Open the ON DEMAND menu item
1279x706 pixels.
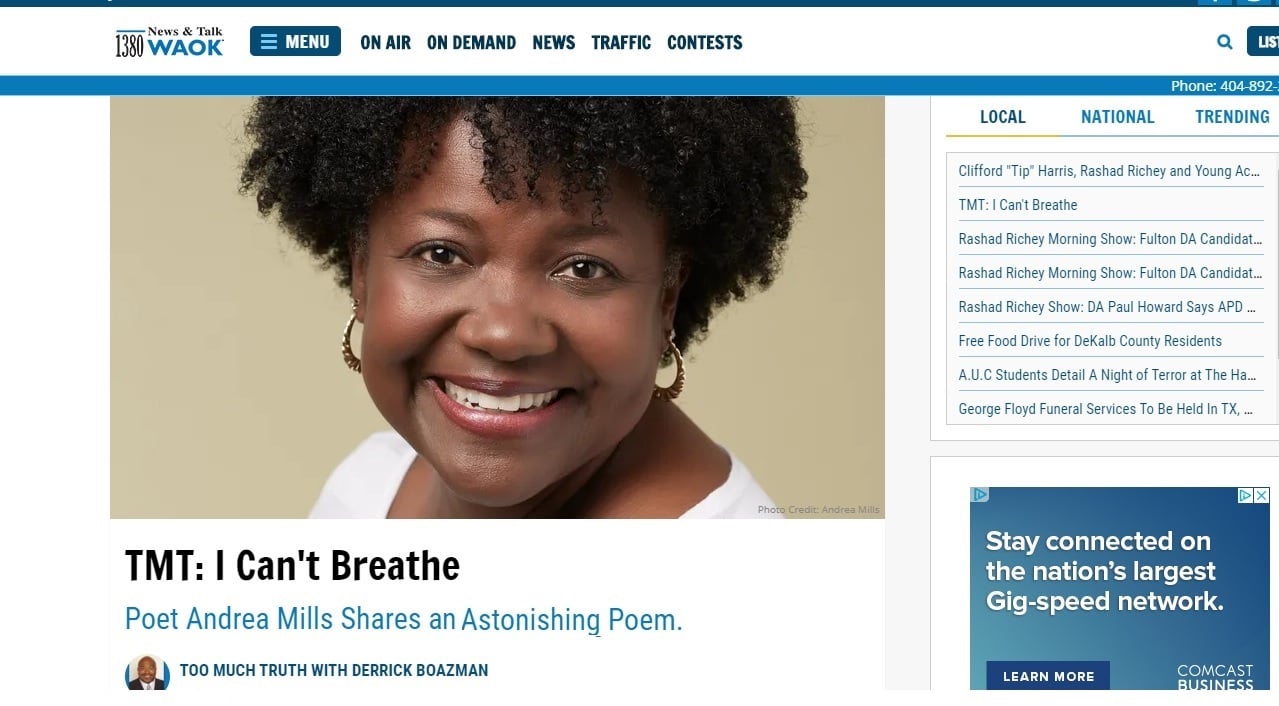tap(471, 42)
